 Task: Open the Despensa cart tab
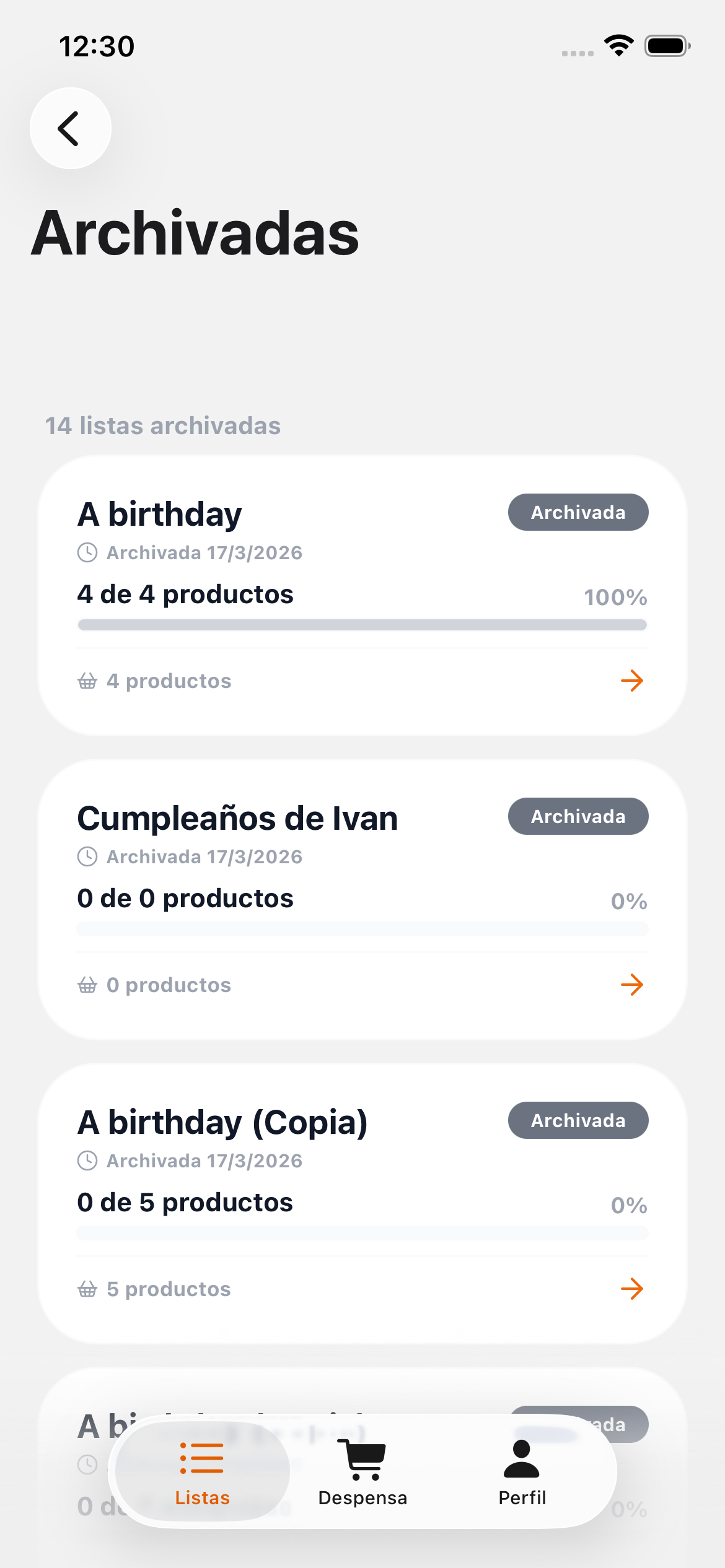coord(362,1473)
